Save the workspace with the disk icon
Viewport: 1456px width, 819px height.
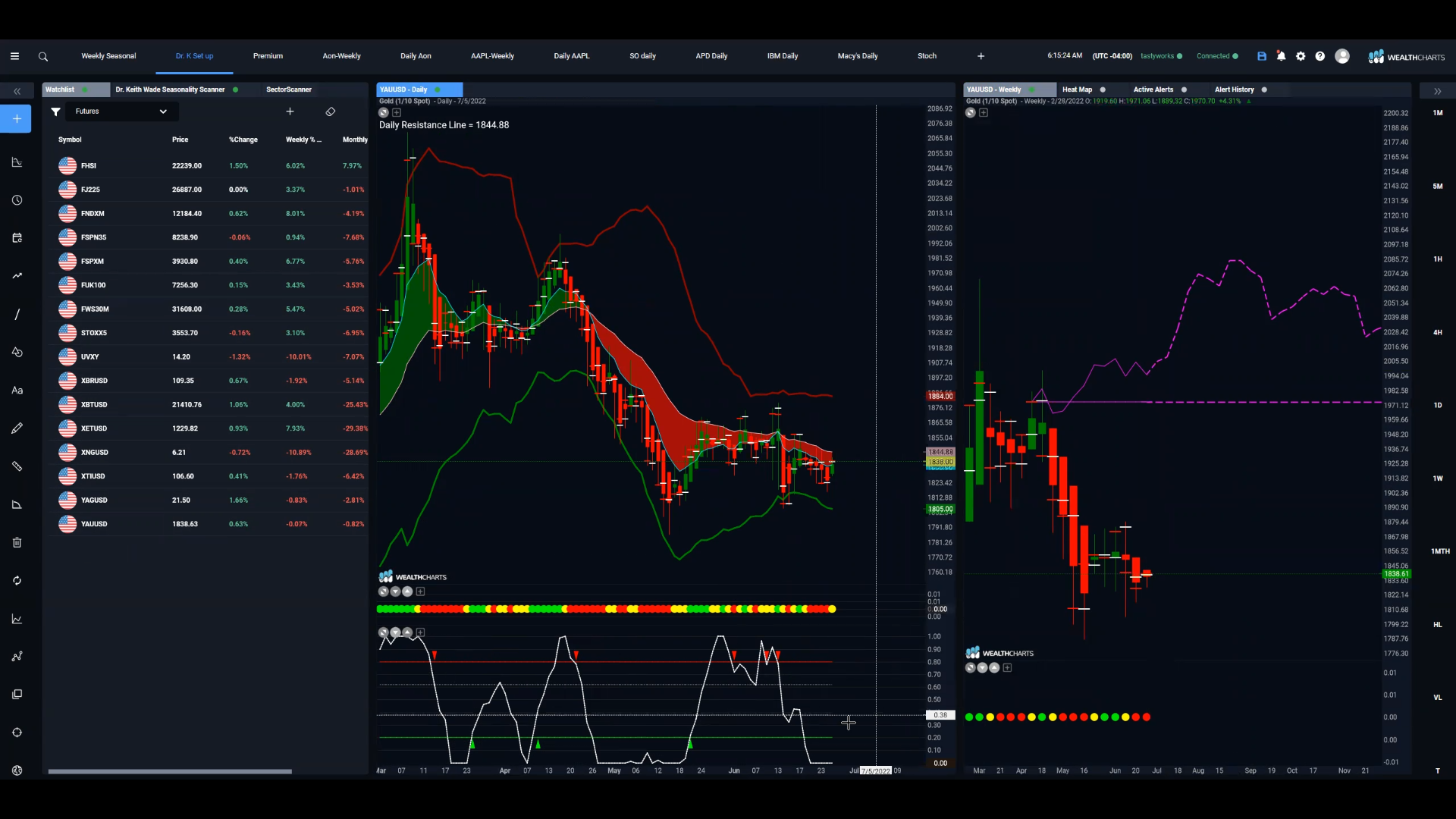click(x=1262, y=56)
